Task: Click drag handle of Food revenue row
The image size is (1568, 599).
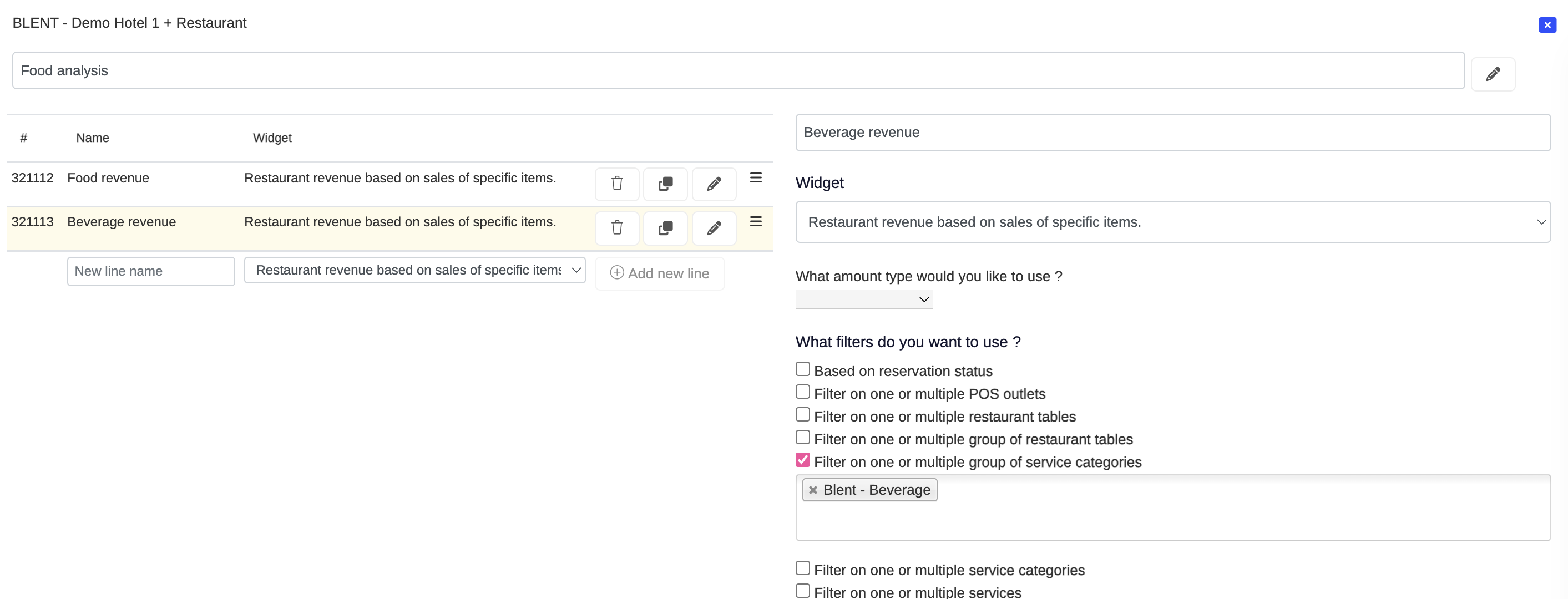Action: click(x=755, y=177)
